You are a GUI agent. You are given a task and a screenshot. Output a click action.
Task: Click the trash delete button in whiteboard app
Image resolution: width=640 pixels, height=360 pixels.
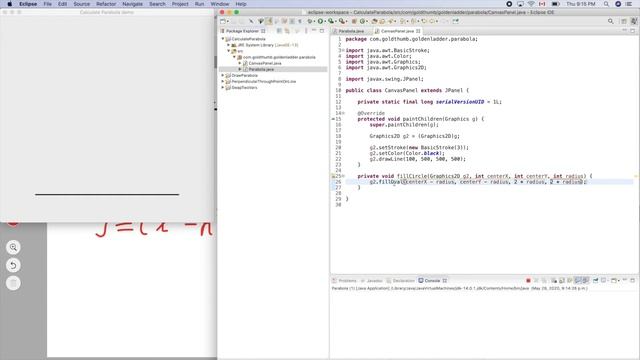click(x=13, y=283)
